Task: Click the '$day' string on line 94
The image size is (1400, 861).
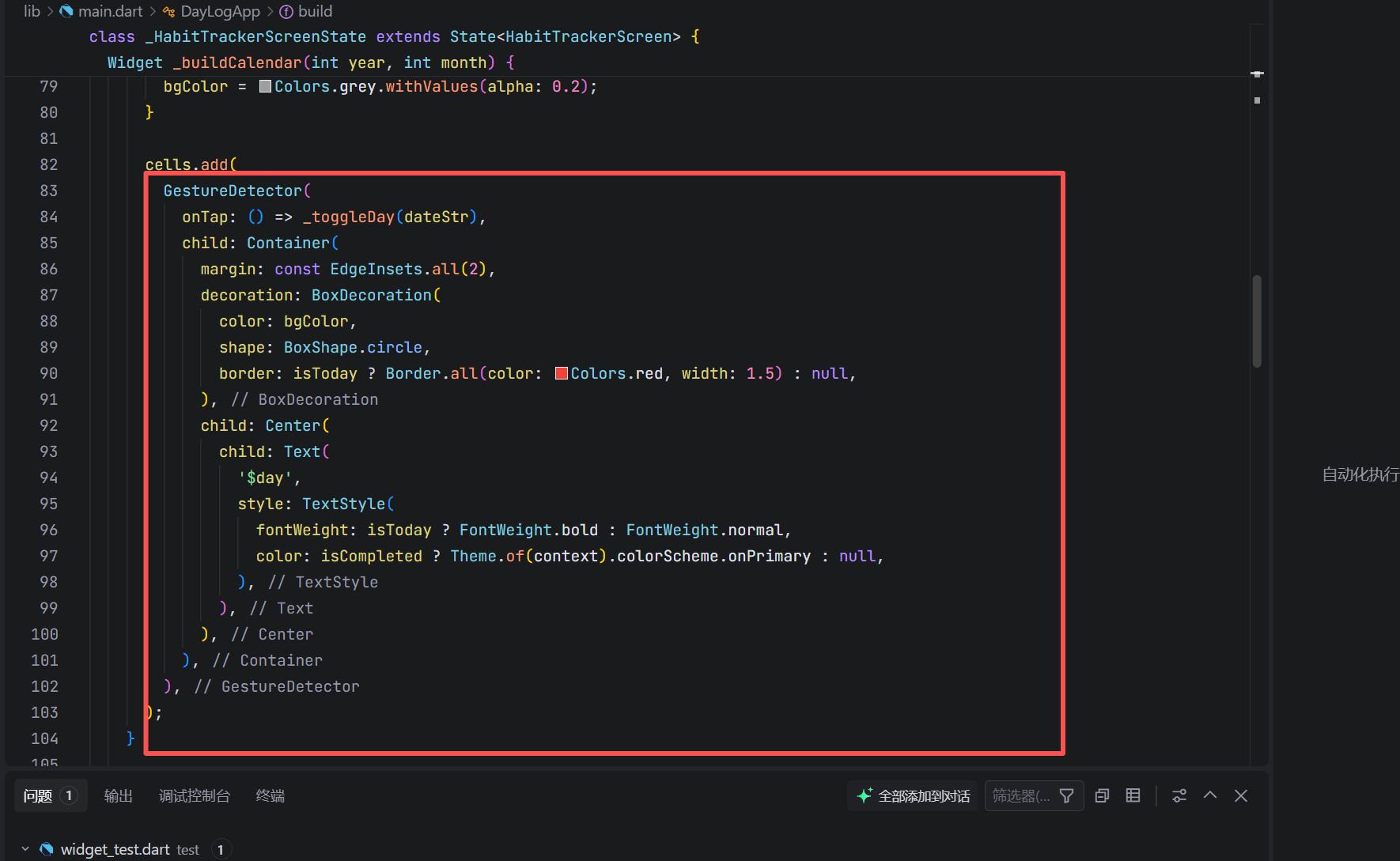Action: click(265, 478)
